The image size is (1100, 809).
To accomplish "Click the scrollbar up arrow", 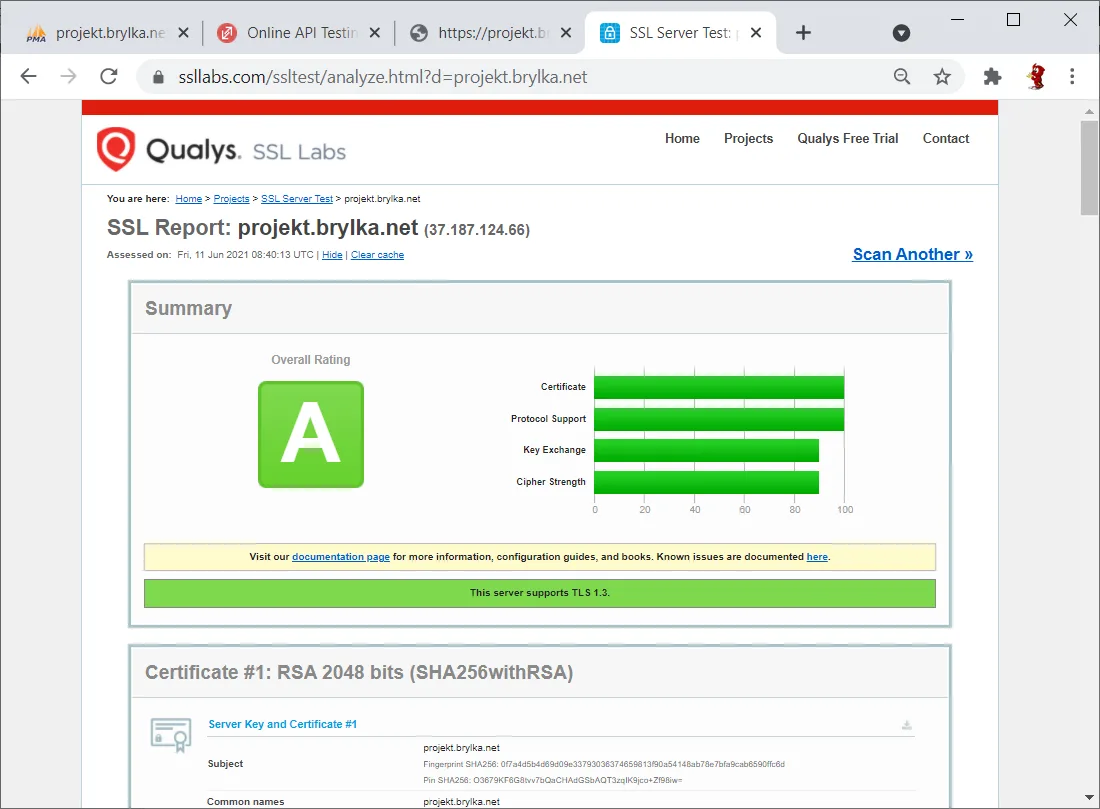I will [x=1089, y=112].
